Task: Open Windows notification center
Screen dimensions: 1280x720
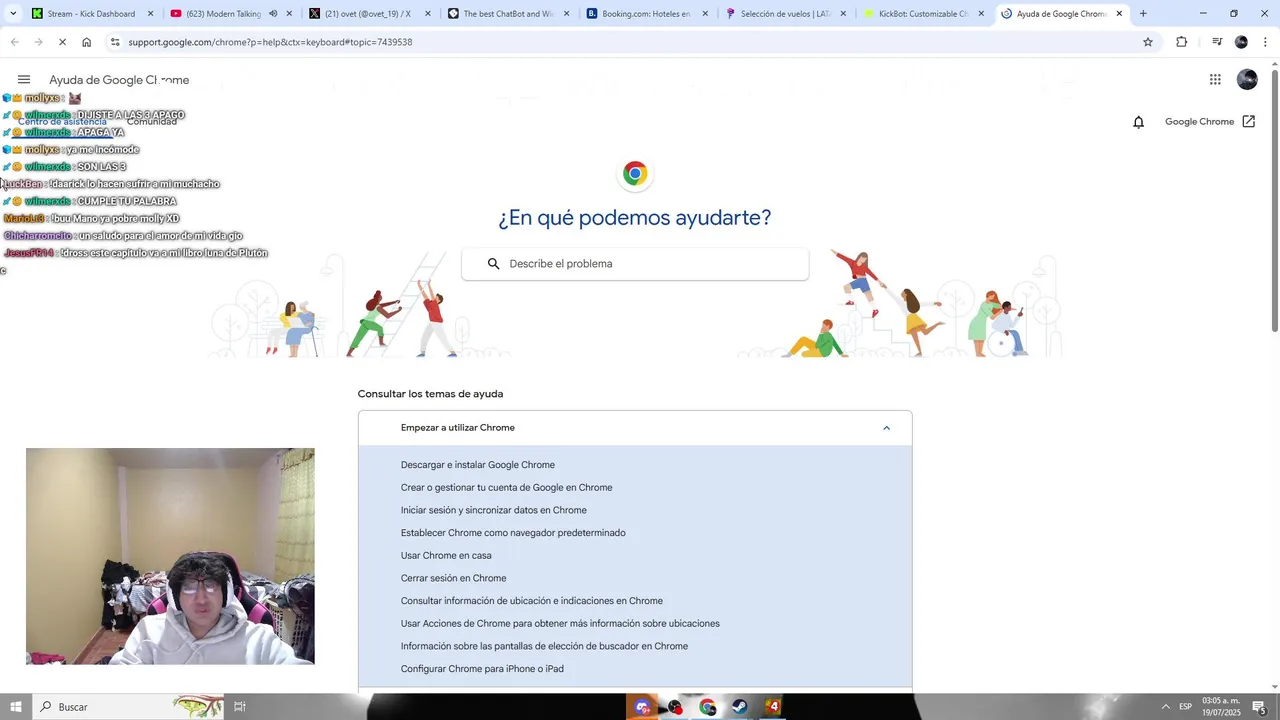Action: [1259, 707]
